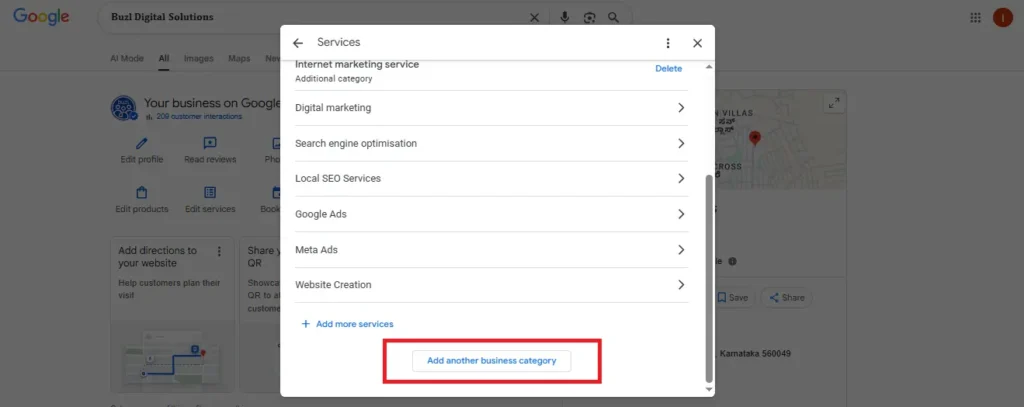Click the info icon near the map
Viewport: 1024px width, 407px height.
732,261
